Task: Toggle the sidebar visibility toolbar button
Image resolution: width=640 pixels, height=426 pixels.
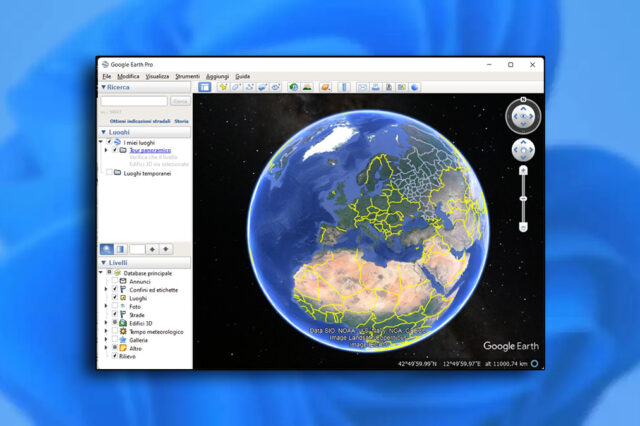Action: pos(205,87)
